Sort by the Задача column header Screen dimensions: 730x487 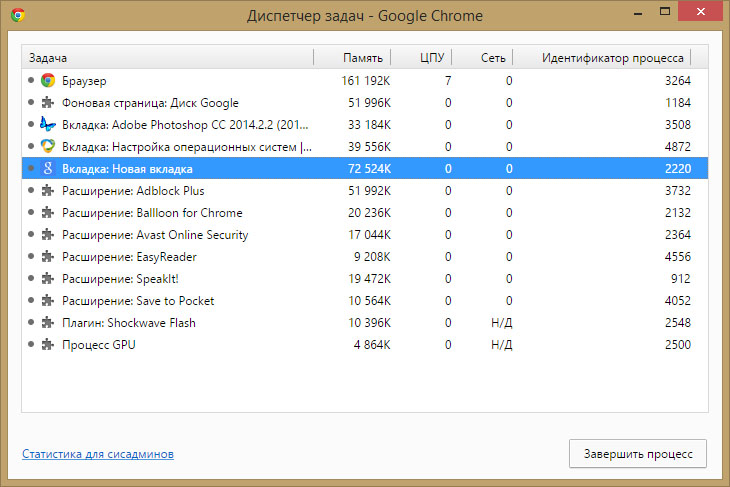pyautogui.click(x=168, y=57)
